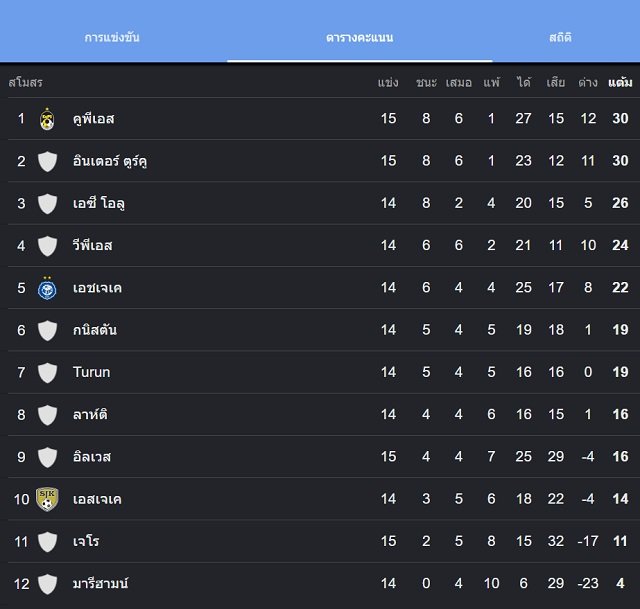Click shield icon beside เจโร
The image size is (640, 609).
[47, 542]
